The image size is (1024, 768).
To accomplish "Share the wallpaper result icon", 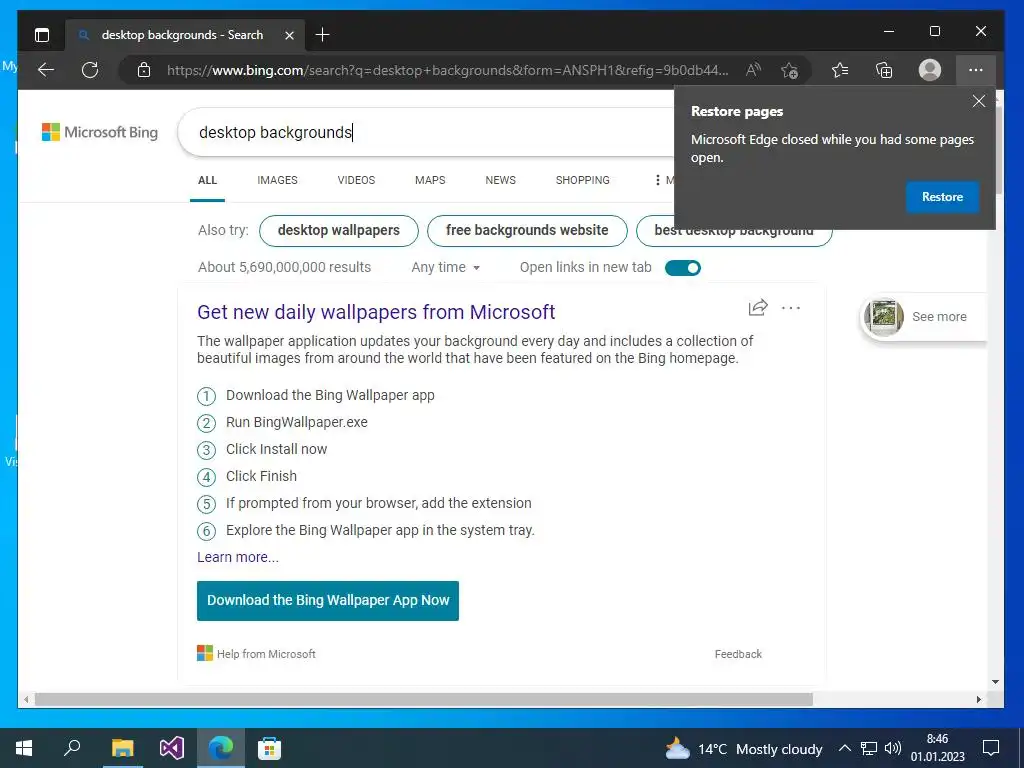I will [x=758, y=308].
